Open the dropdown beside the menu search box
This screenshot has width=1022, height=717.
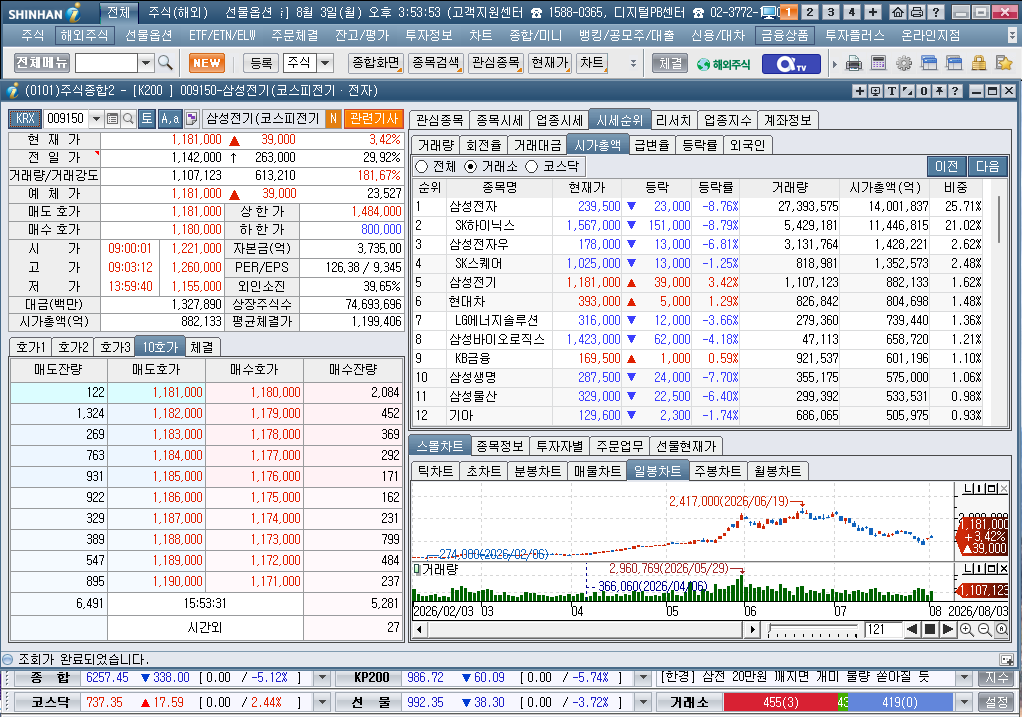[146, 63]
